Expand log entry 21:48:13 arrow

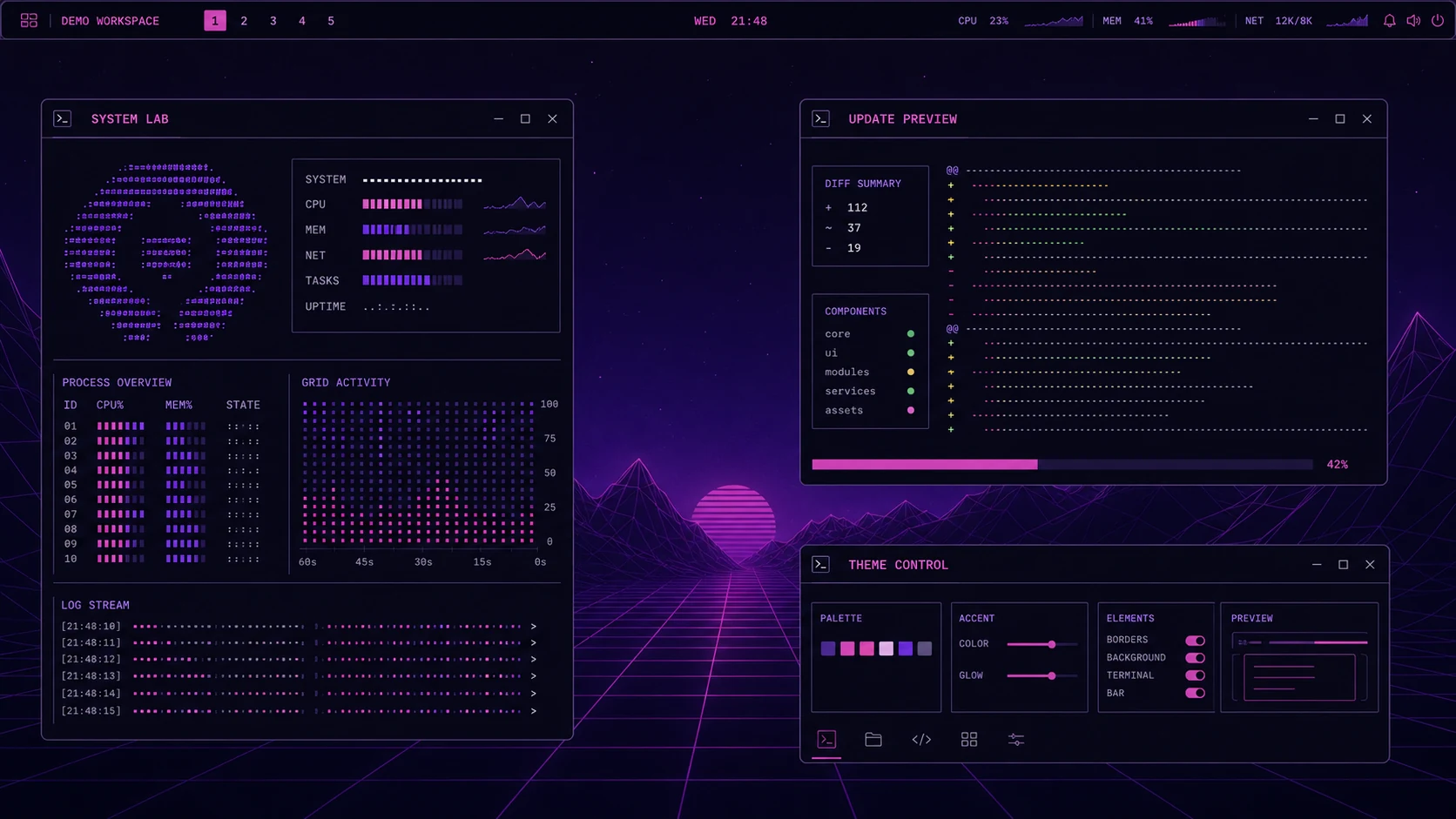point(534,676)
